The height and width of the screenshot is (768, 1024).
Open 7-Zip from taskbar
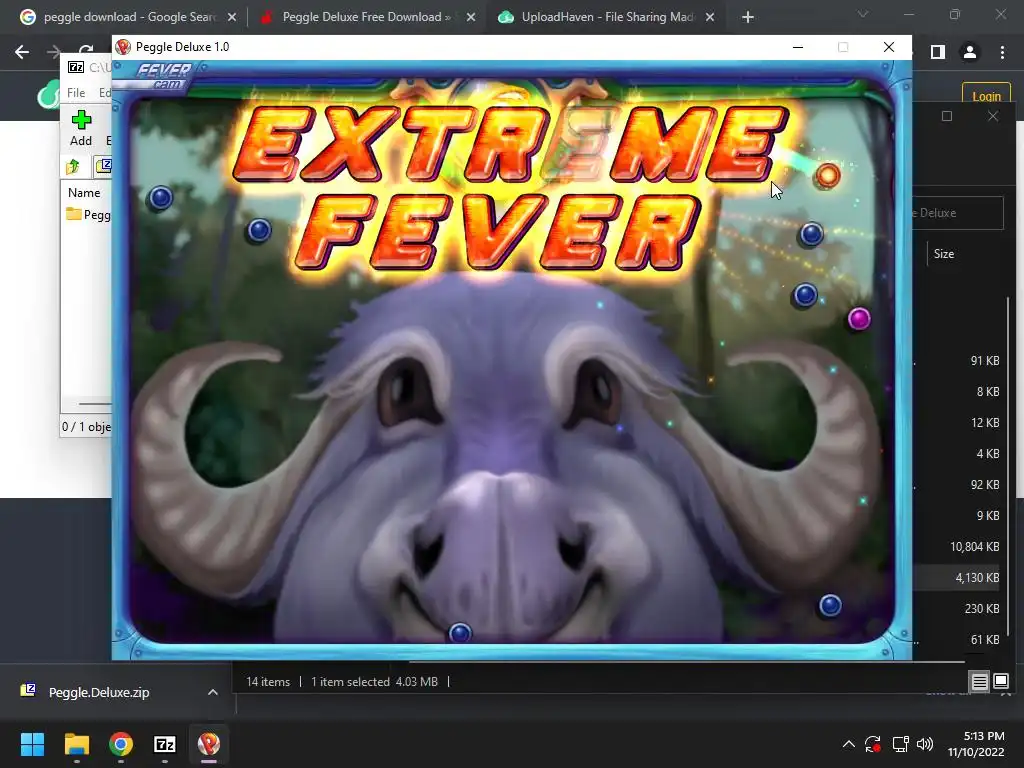[x=165, y=744]
